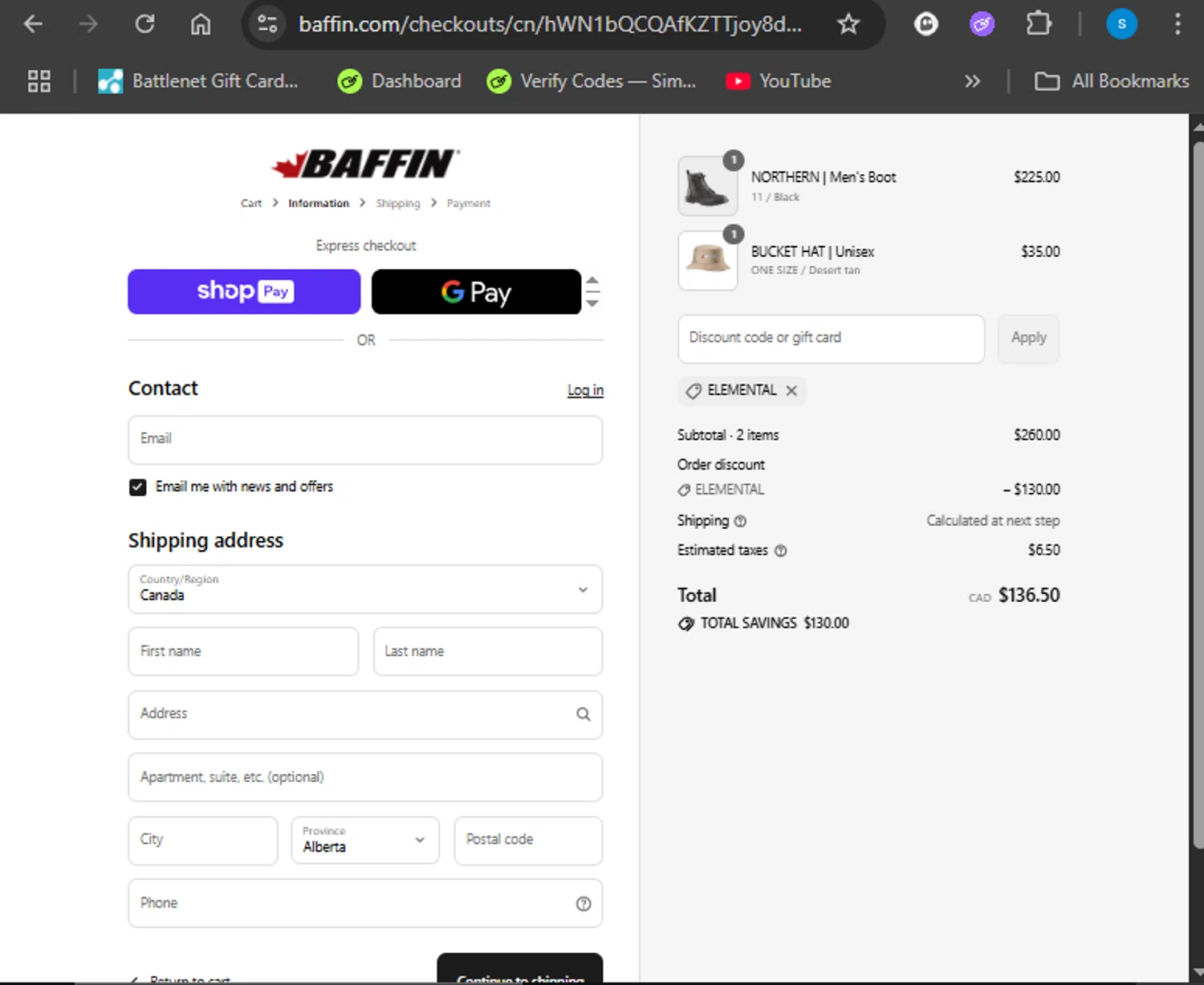Bookmark this page with the star icon
Viewport: 1204px width, 985px height.
(848, 24)
